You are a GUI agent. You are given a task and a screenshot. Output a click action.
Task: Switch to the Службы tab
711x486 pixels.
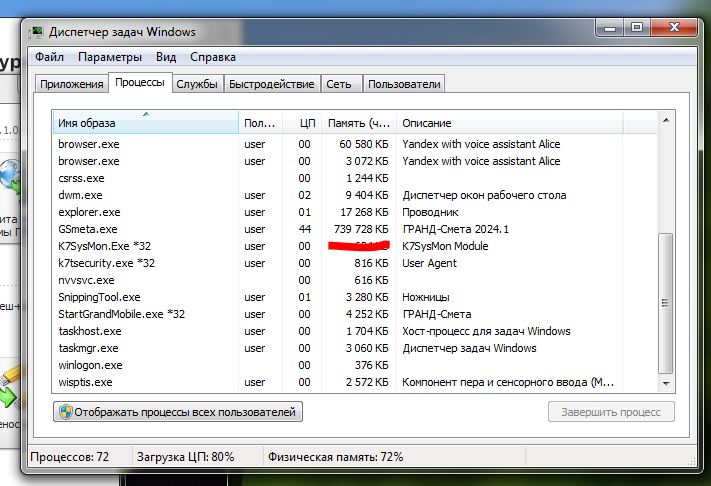197,84
